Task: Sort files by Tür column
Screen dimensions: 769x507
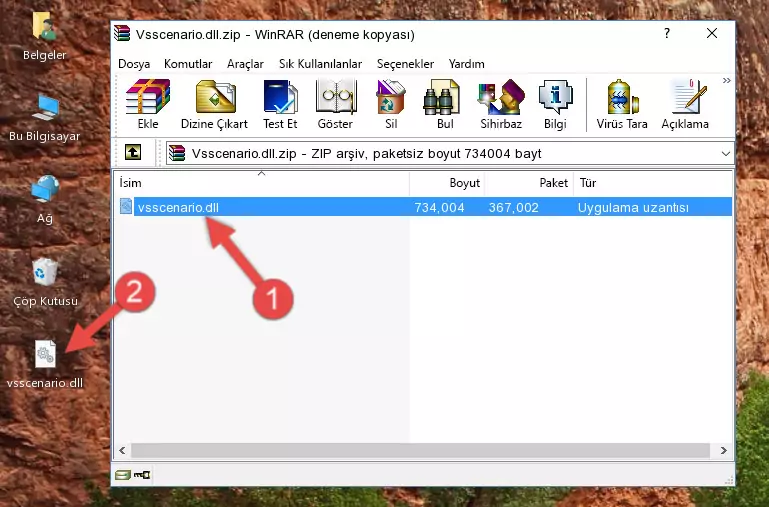Action: click(x=653, y=183)
